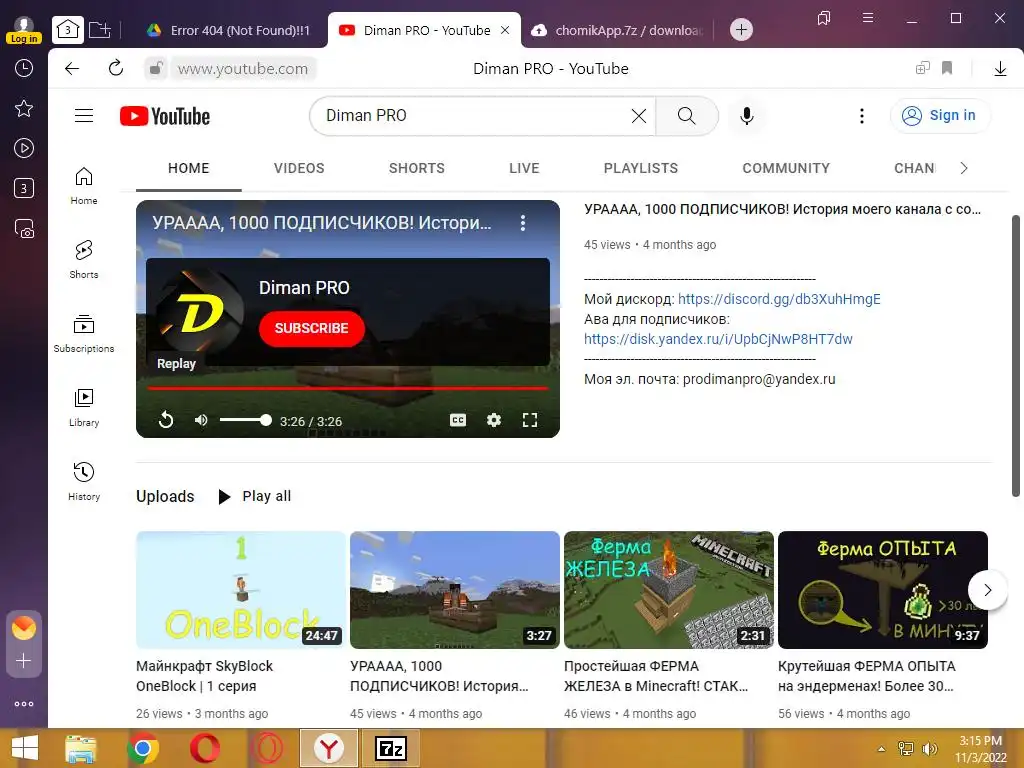Open the downloads arrow icon

1000,68
